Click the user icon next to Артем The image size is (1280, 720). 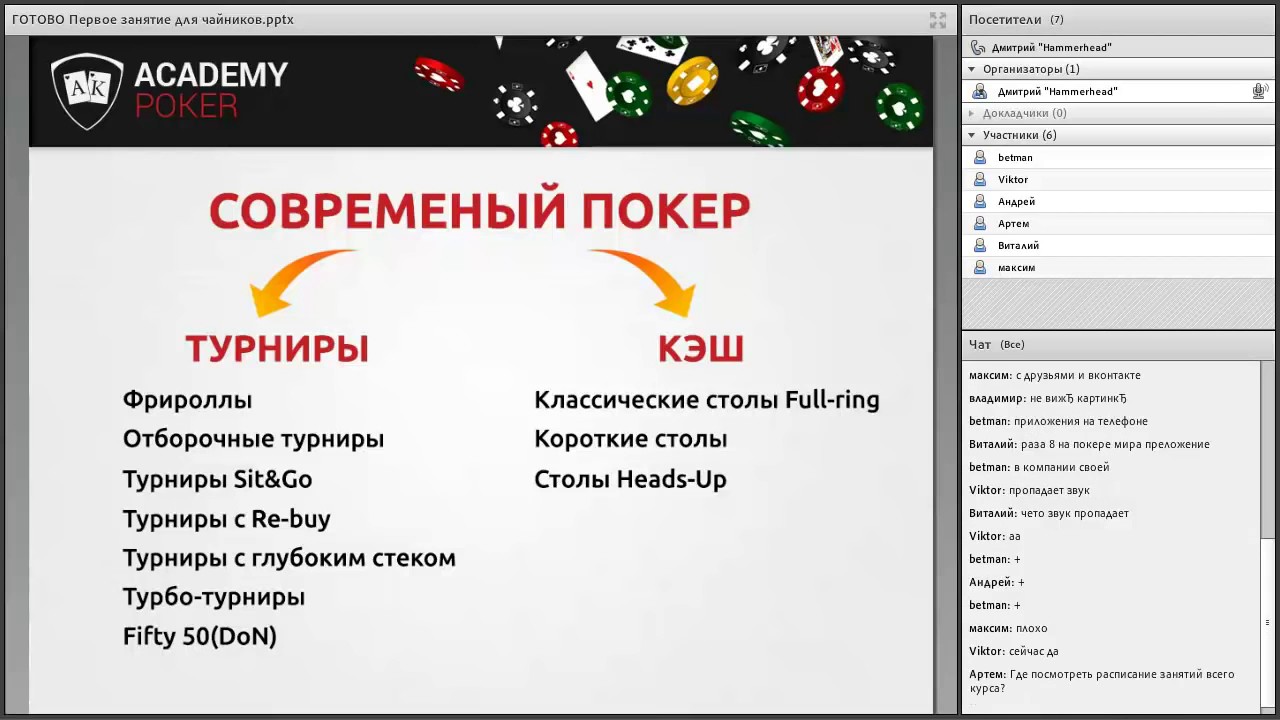pos(980,223)
